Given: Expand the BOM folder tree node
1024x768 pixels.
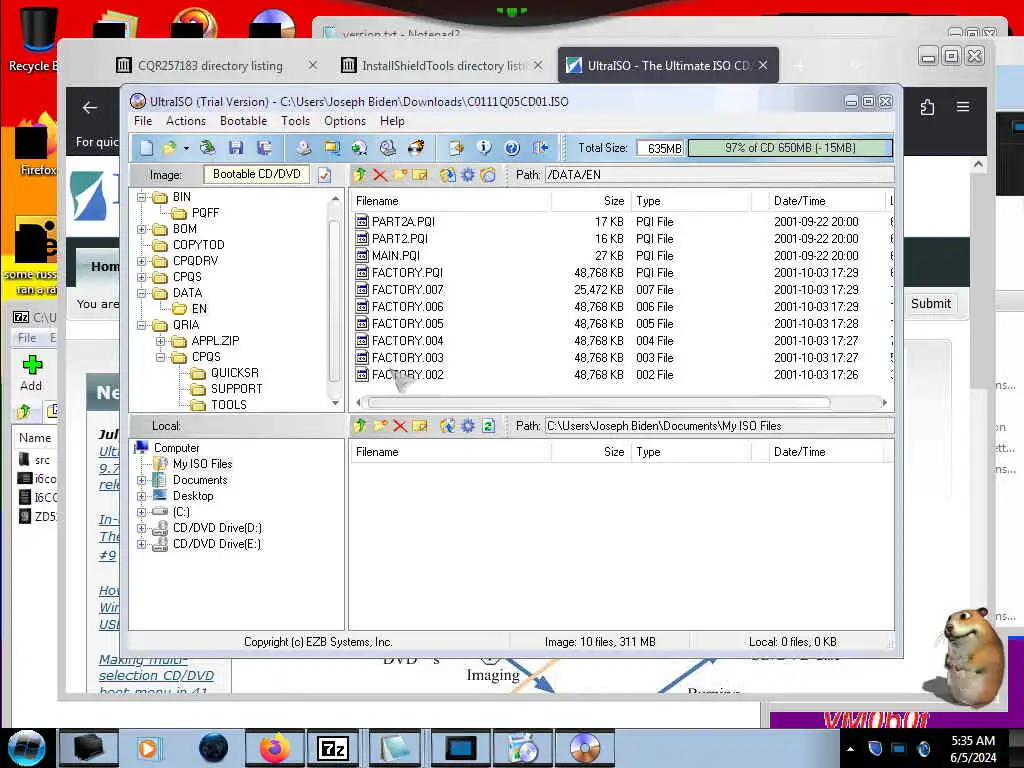Looking at the screenshot, I should [142, 229].
